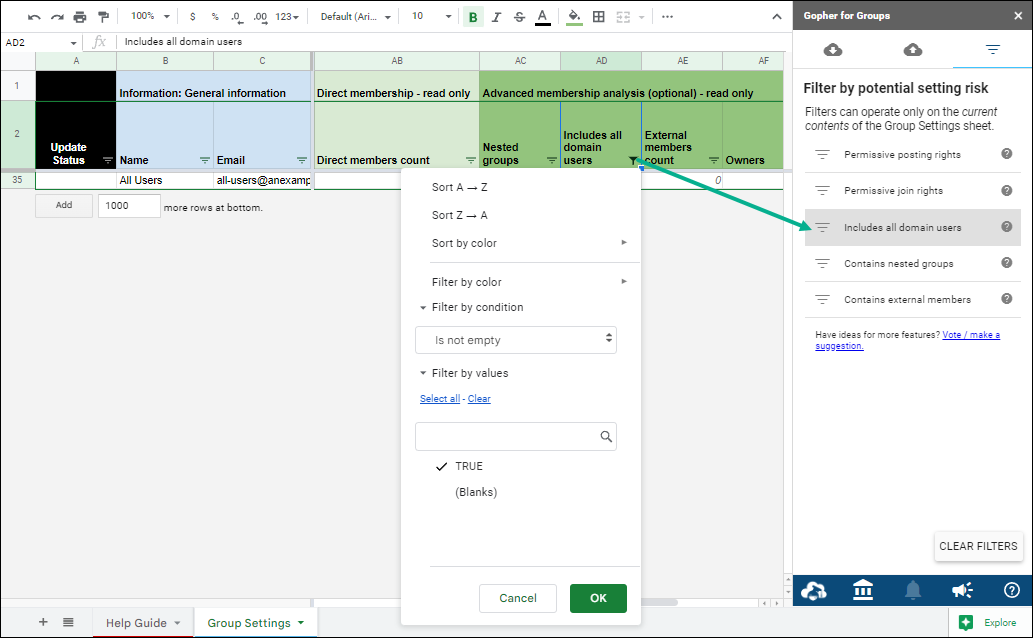Open the name box dropdown arrow
1033x638 pixels.
pyautogui.click(x=73, y=43)
